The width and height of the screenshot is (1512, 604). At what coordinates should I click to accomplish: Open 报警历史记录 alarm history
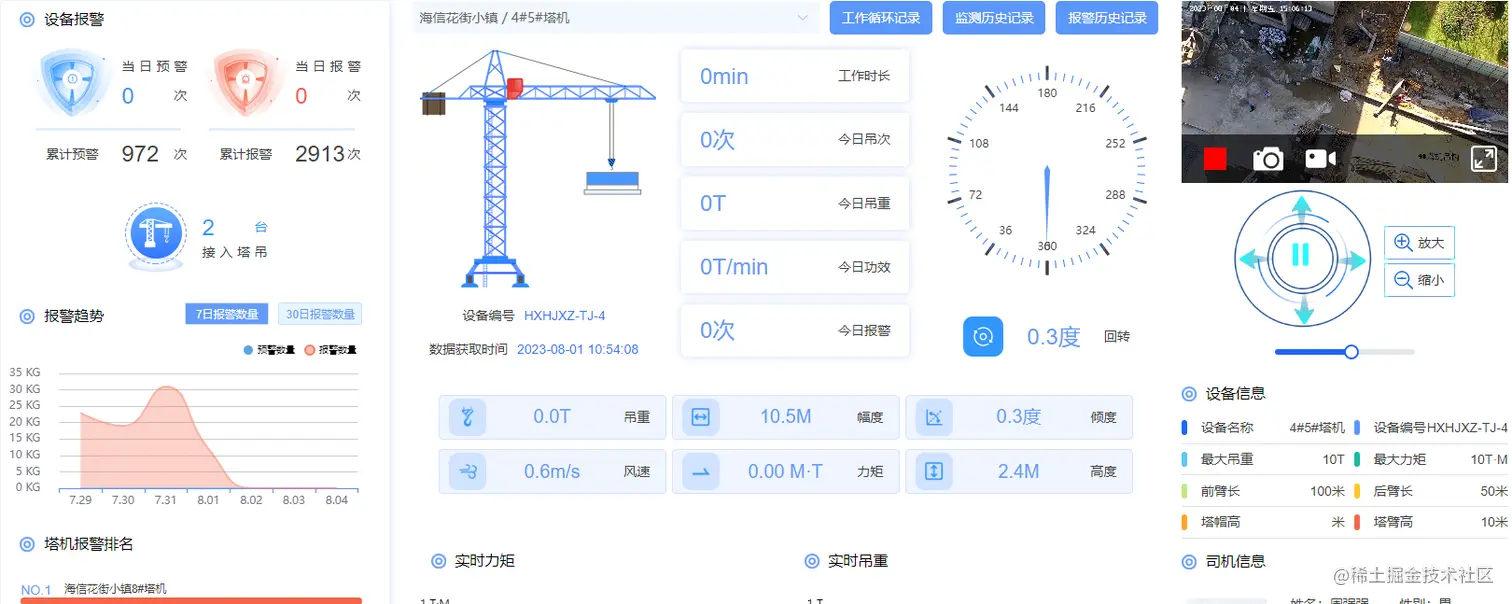1107,18
